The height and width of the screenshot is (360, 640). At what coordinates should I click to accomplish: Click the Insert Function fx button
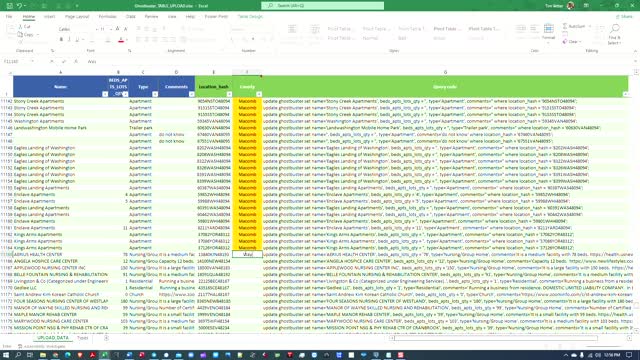pos(76,62)
